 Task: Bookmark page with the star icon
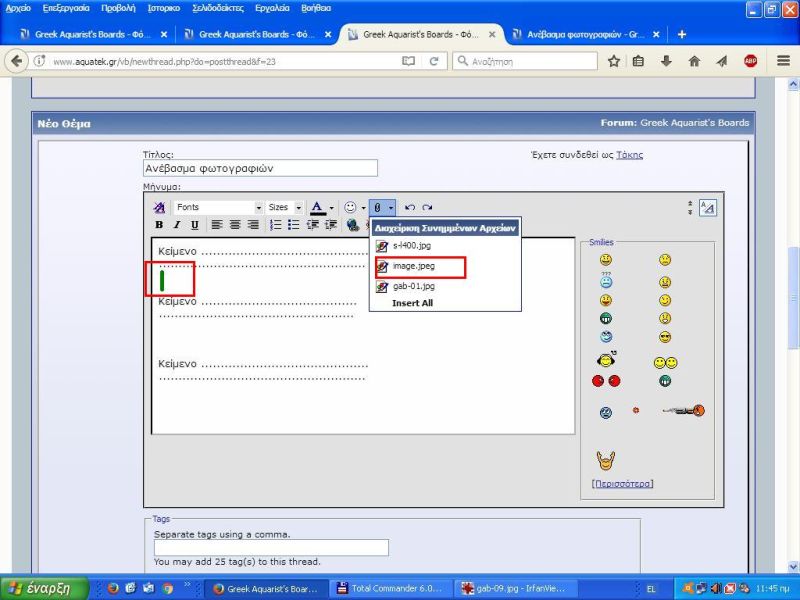(x=614, y=61)
